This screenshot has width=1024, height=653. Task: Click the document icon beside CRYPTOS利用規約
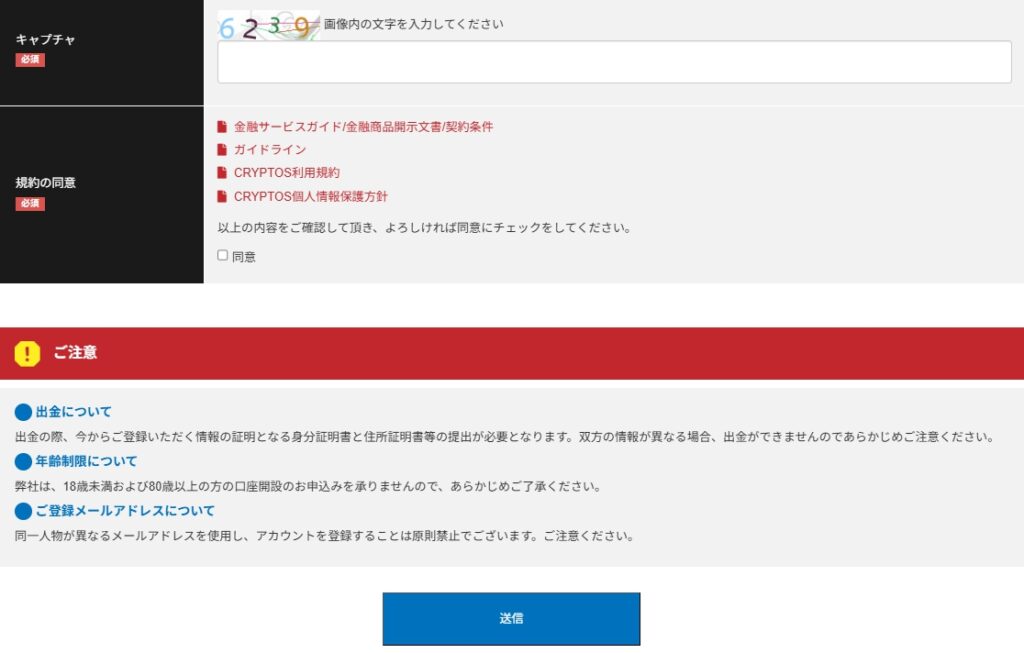click(222, 173)
